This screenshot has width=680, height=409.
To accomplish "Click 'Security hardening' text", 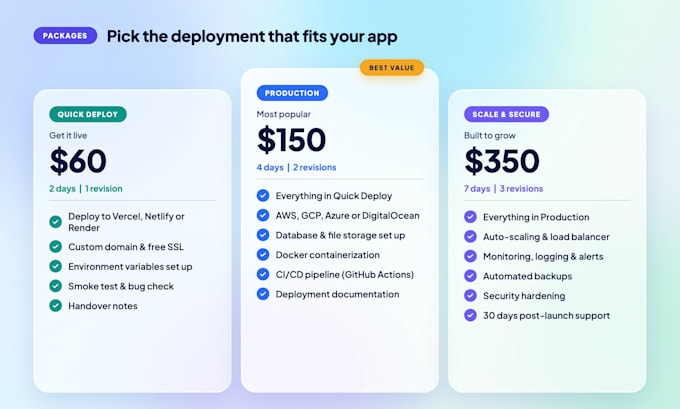I will pos(524,296).
